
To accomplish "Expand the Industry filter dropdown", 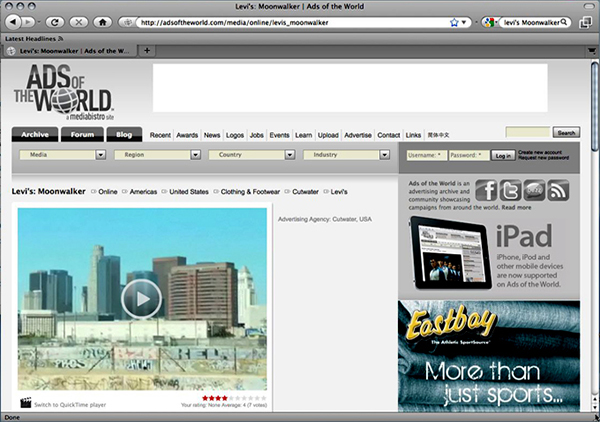I will pos(346,155).
